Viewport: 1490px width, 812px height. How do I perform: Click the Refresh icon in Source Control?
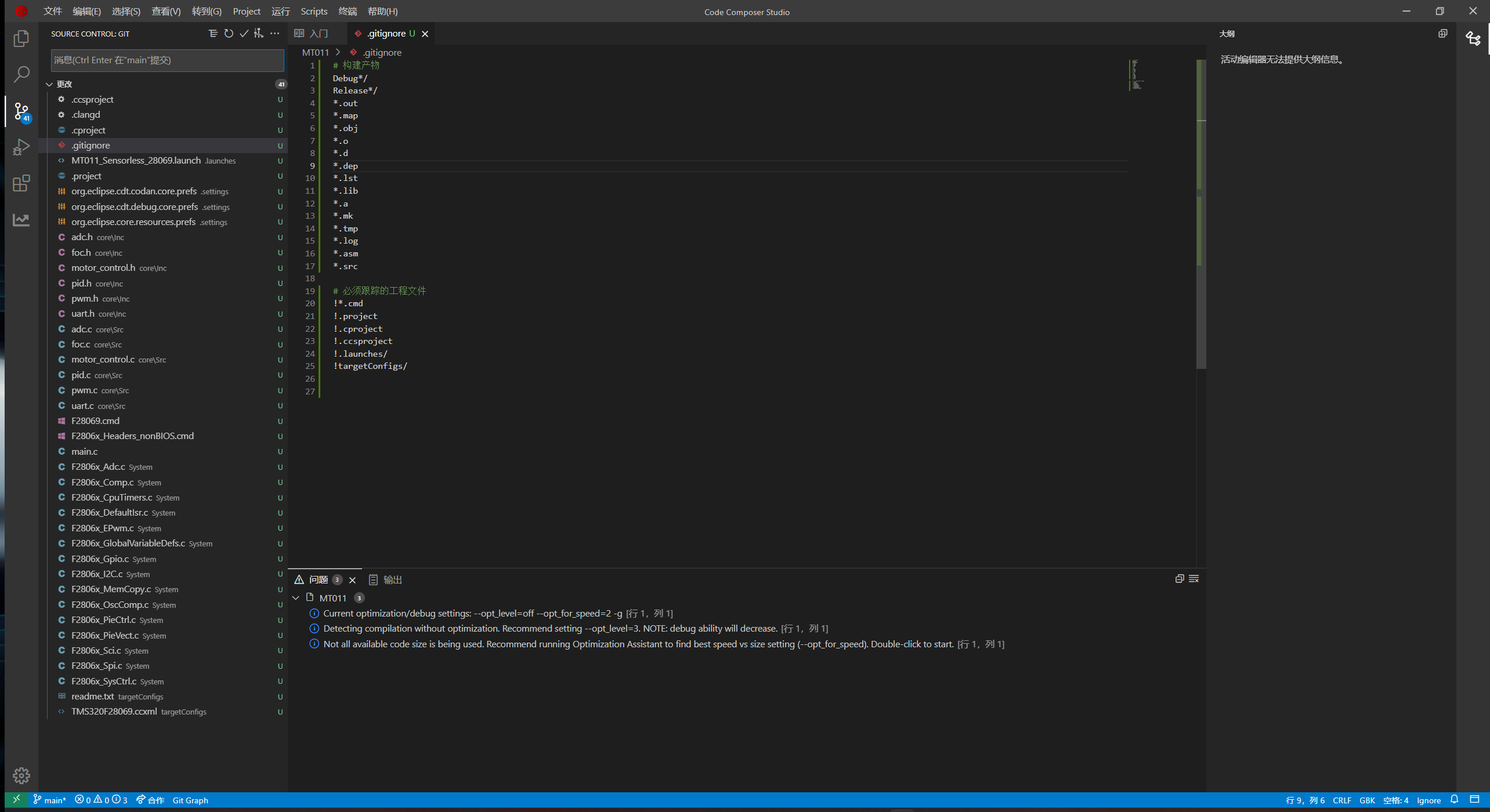pos(229,34)
